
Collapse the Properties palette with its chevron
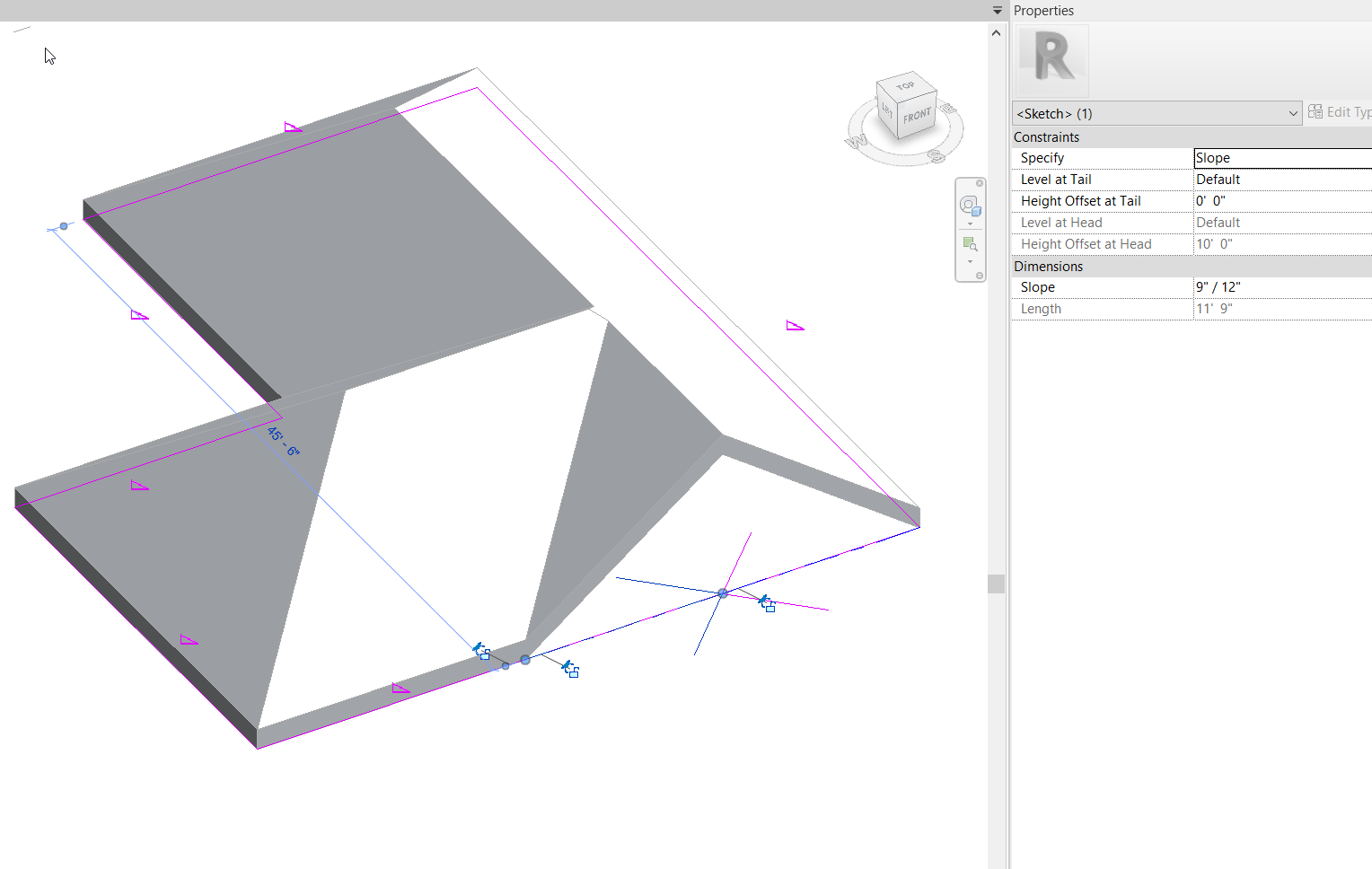coord(997,10)
